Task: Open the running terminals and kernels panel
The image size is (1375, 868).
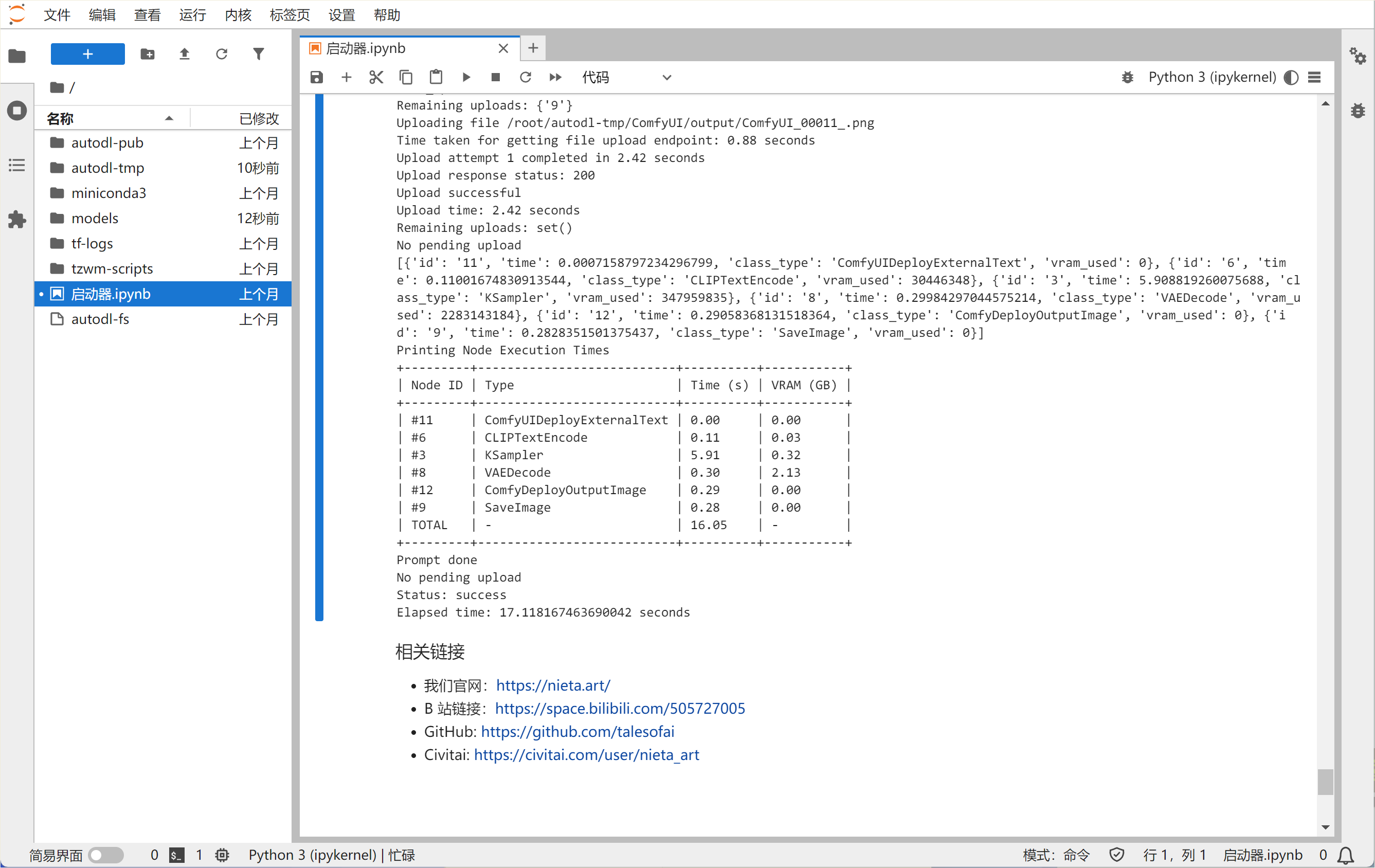Action: 17,110
